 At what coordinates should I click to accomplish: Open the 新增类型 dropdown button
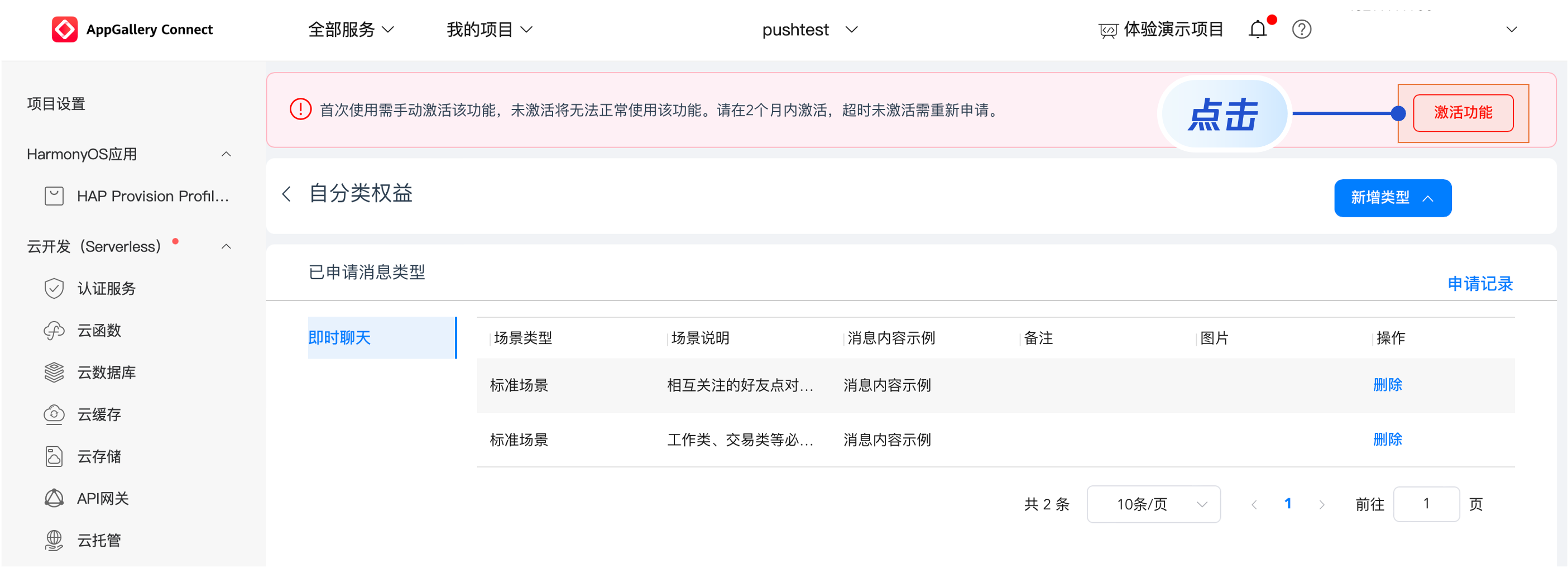(1393, 198)
